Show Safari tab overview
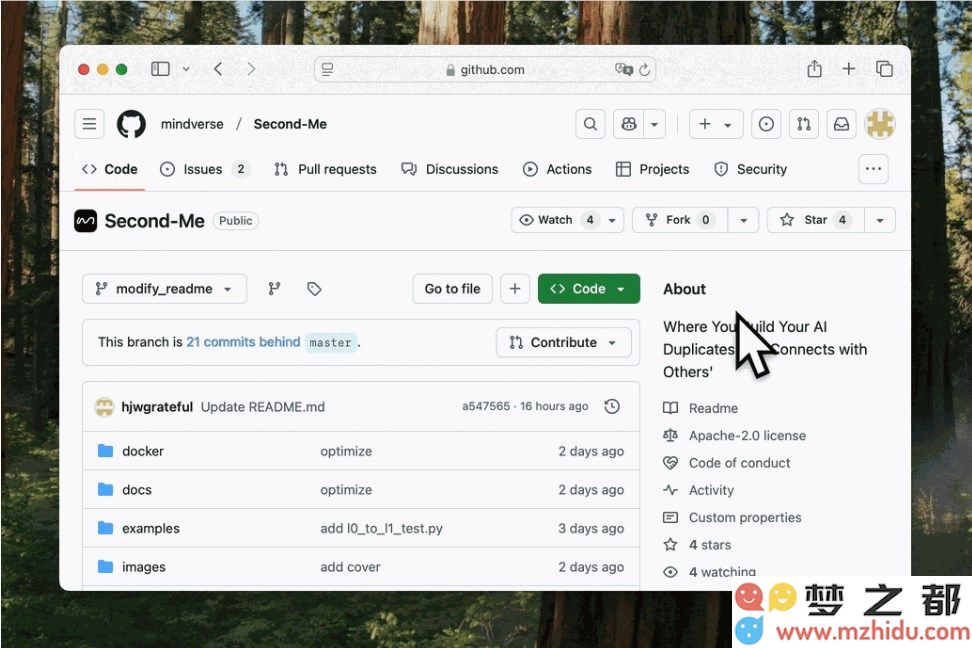This screenshot has width=972, height=648. (885, 69)
